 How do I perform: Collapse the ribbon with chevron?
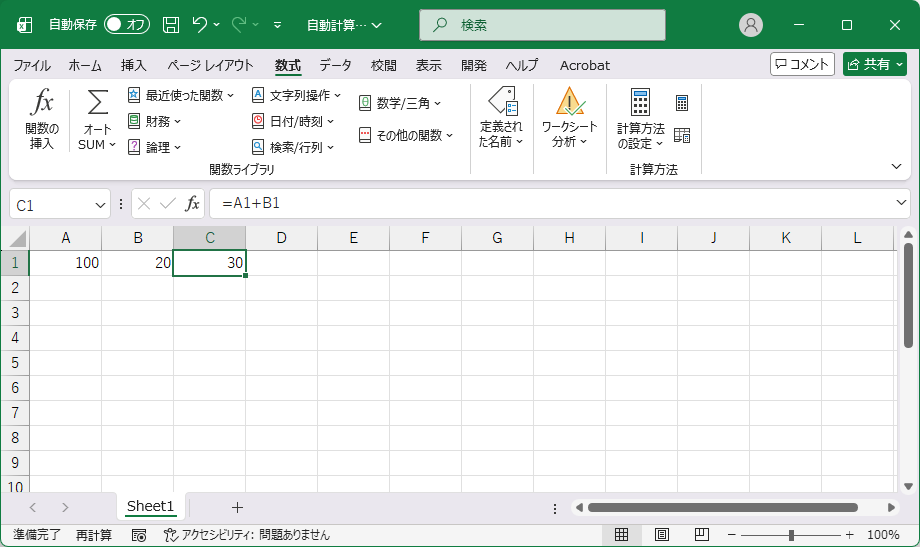tap(896, 167)
